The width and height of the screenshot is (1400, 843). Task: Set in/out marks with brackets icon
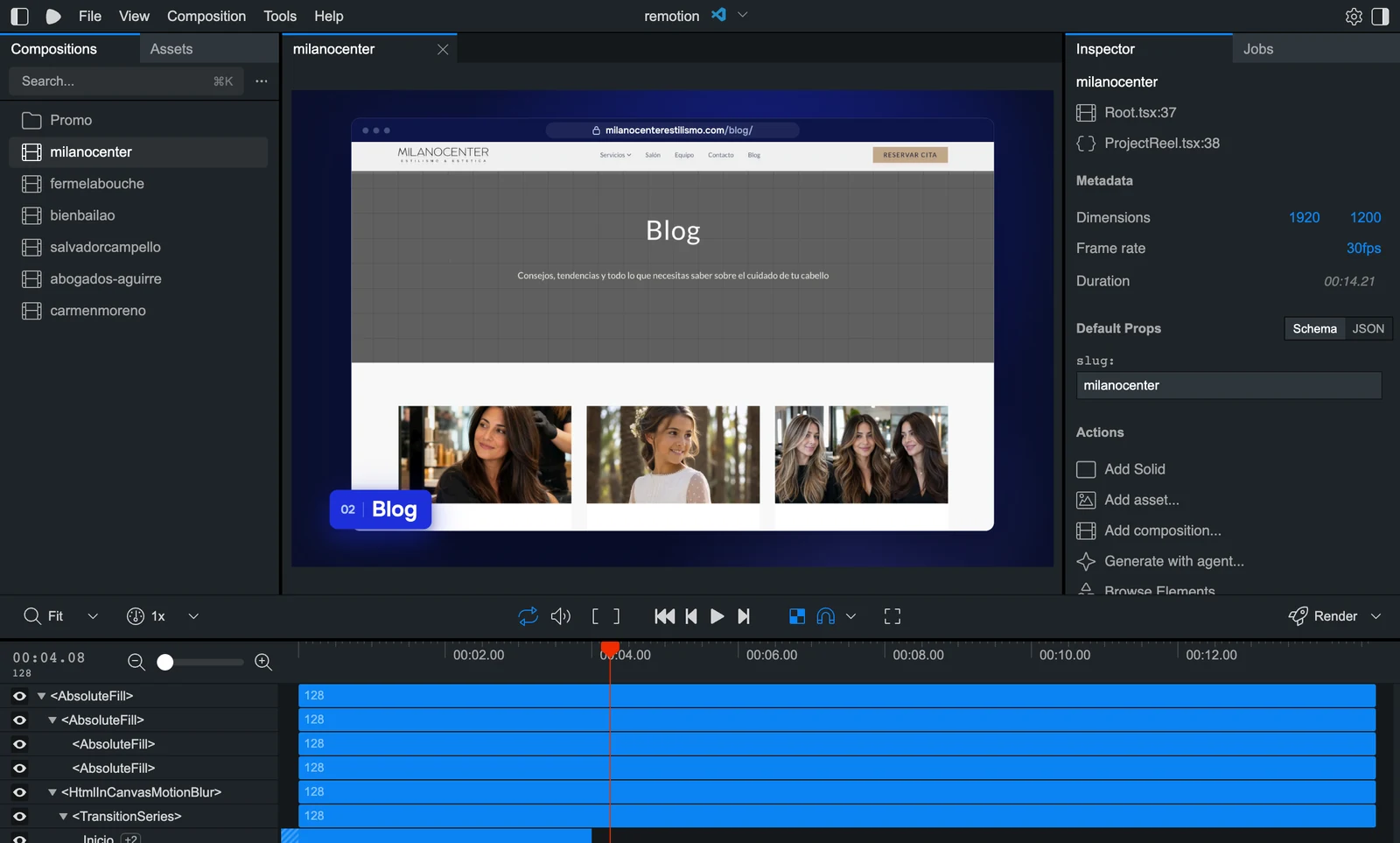[x=605, y=616]
